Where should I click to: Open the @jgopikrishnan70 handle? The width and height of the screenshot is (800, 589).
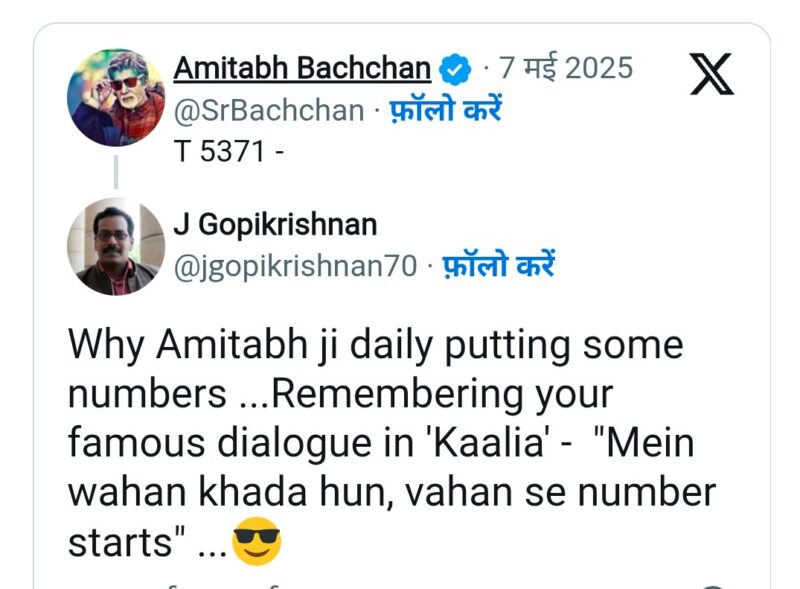(x=295, y=266)
